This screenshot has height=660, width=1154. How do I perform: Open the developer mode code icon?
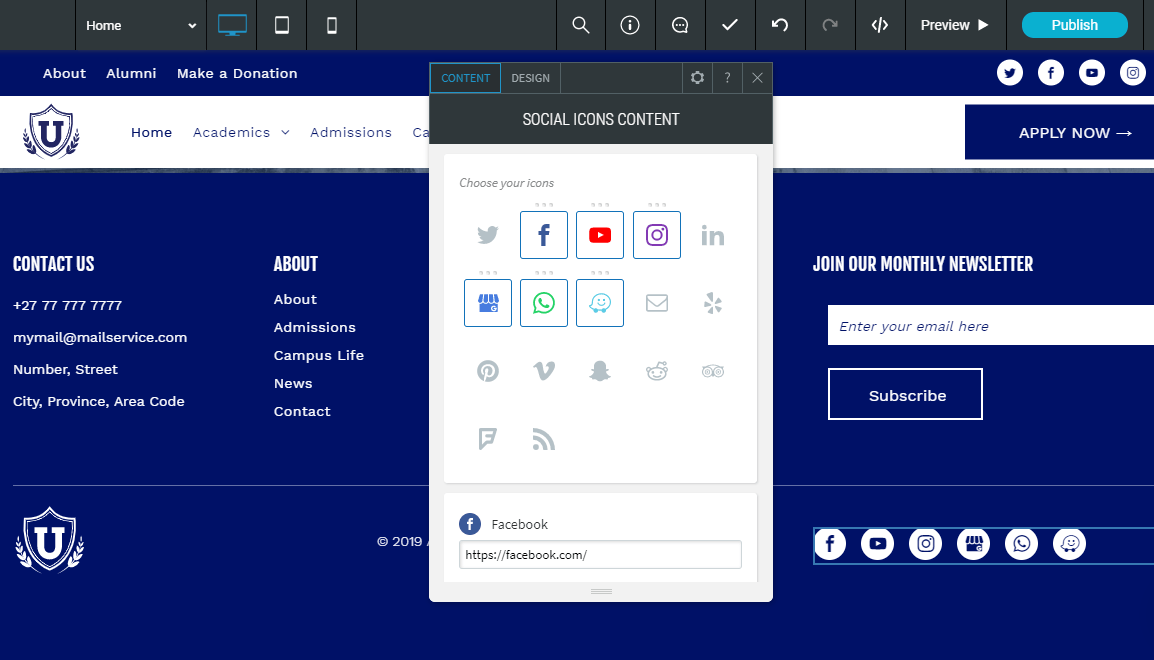[880, 25]
